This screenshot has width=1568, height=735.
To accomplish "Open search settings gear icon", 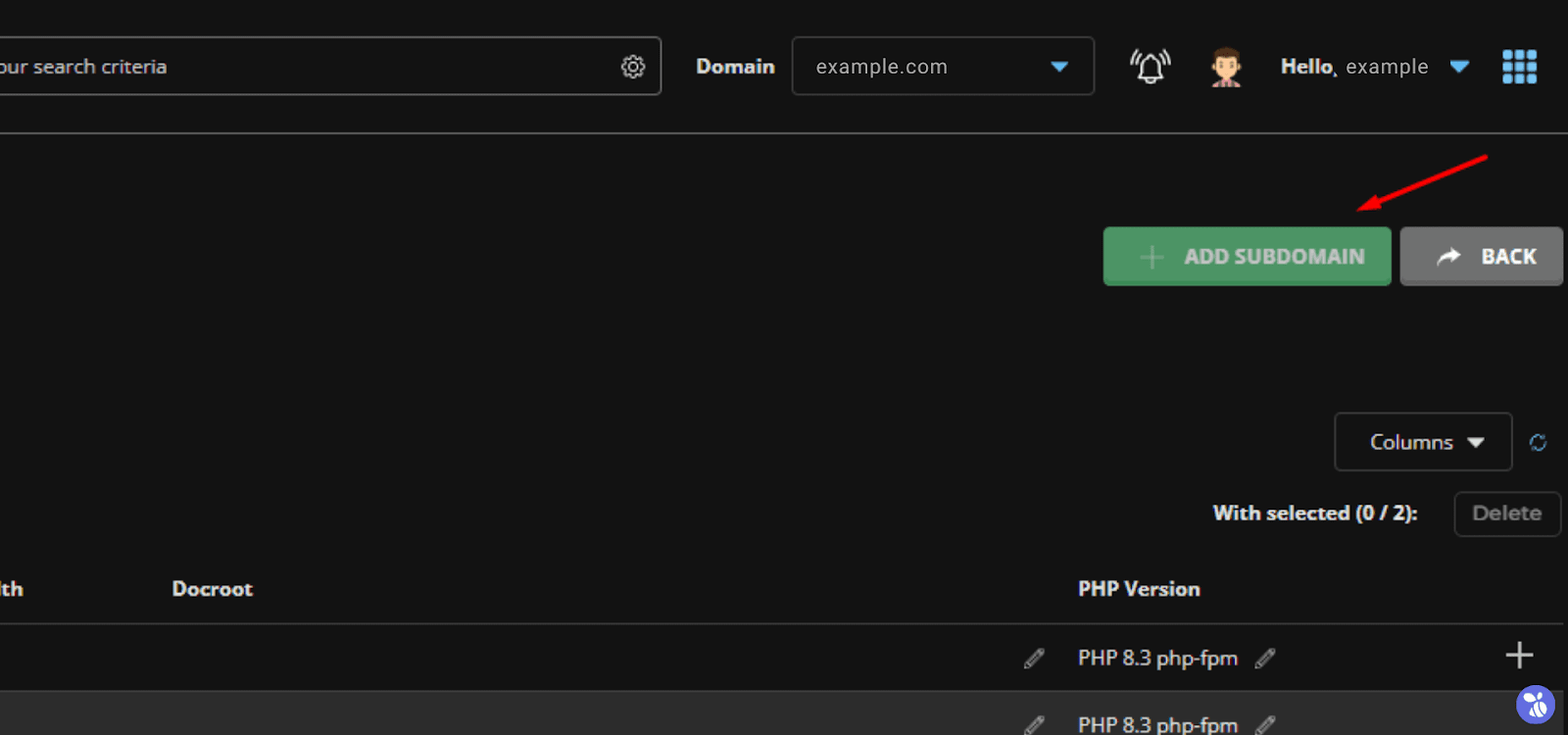I will point(633,67).
